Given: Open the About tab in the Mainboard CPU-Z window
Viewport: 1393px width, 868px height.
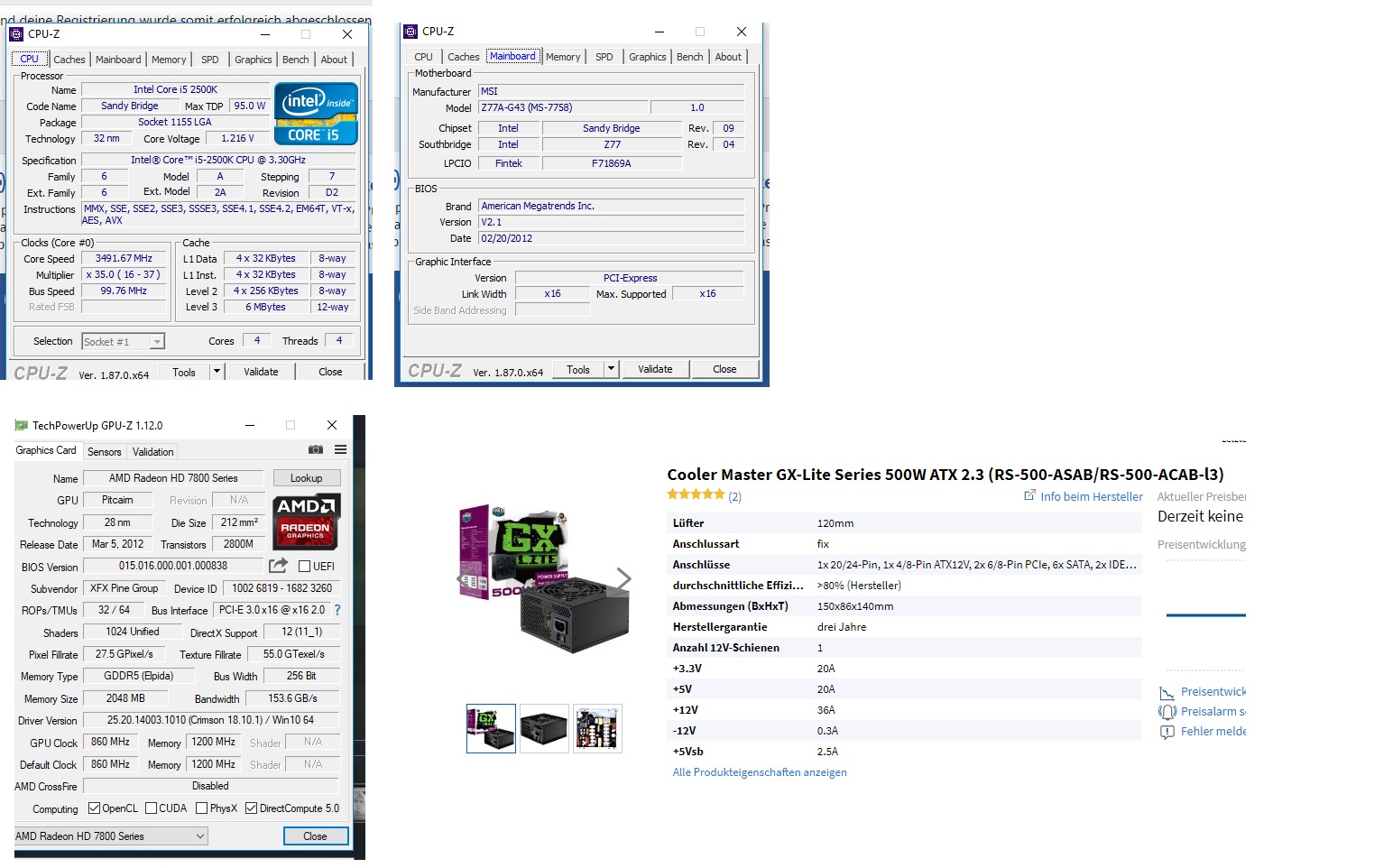Looking at the screenshot, I should point(728,57).
